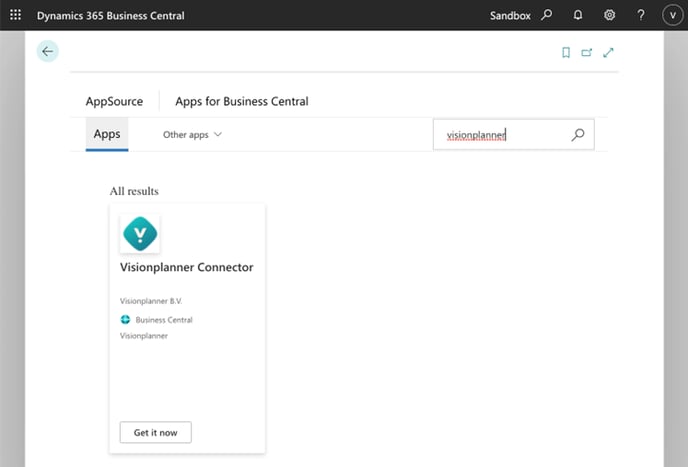Click the Visionplanner category text
The width and height of the screenshot is (688, 467).
pyautogui.click(x=144, y=336)
